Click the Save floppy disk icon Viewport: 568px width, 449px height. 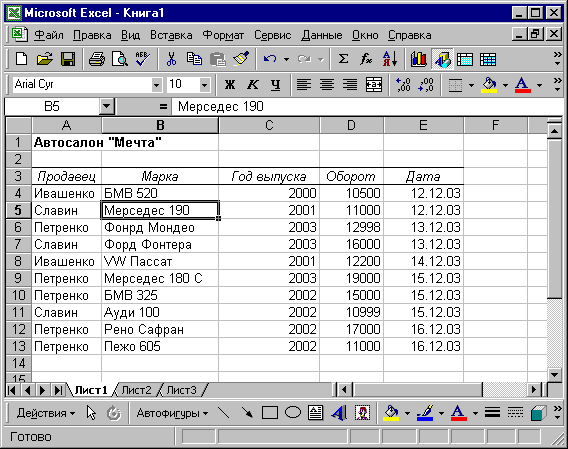(68, 59)
